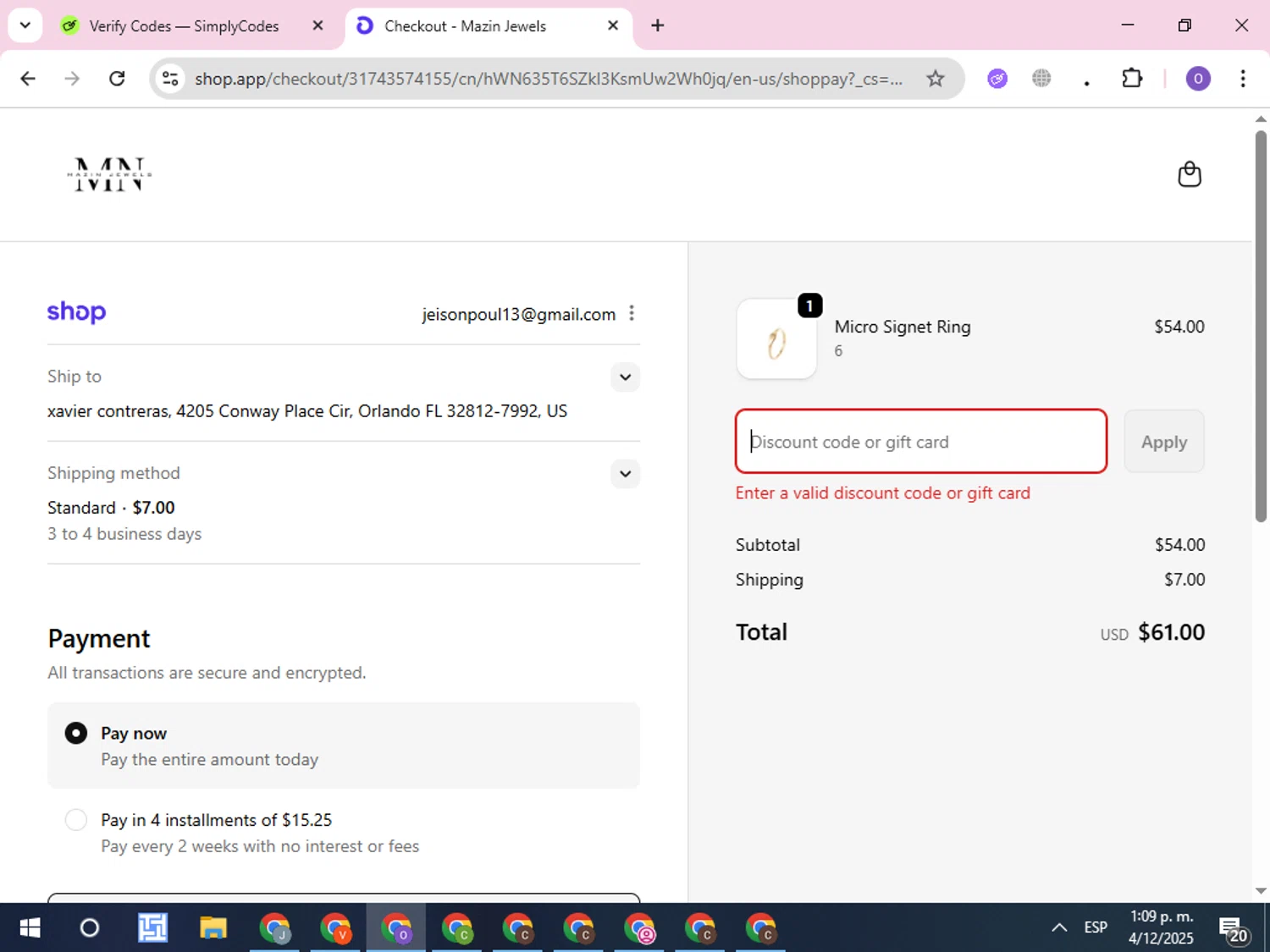Switch to the Verify Codes SimplyCodes tab
The height and width of the screenshot is (952, 1270).
pos(184,26)
